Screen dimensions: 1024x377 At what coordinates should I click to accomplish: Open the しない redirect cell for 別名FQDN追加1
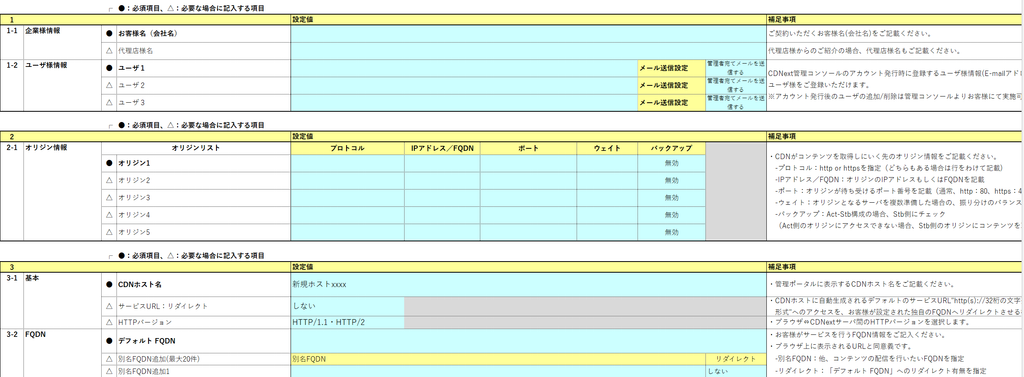point(735,371)
